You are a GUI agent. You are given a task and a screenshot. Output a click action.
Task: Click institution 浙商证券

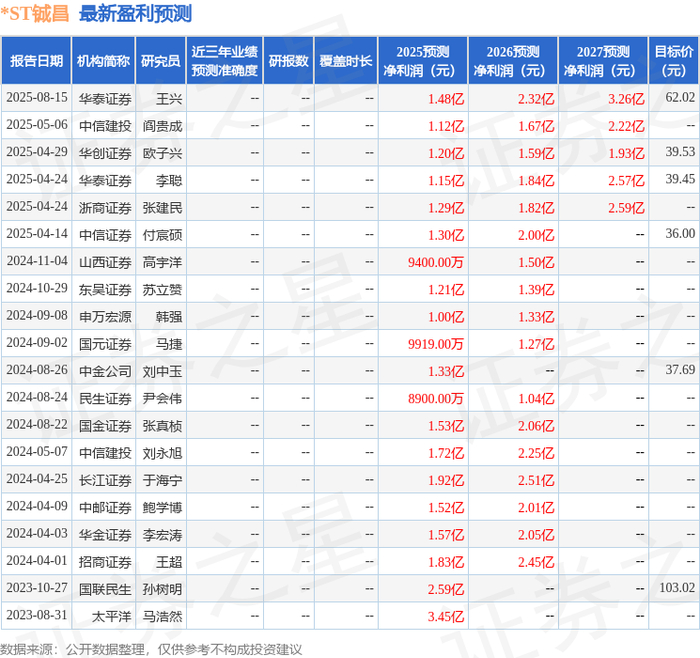[x=105, y=208]
